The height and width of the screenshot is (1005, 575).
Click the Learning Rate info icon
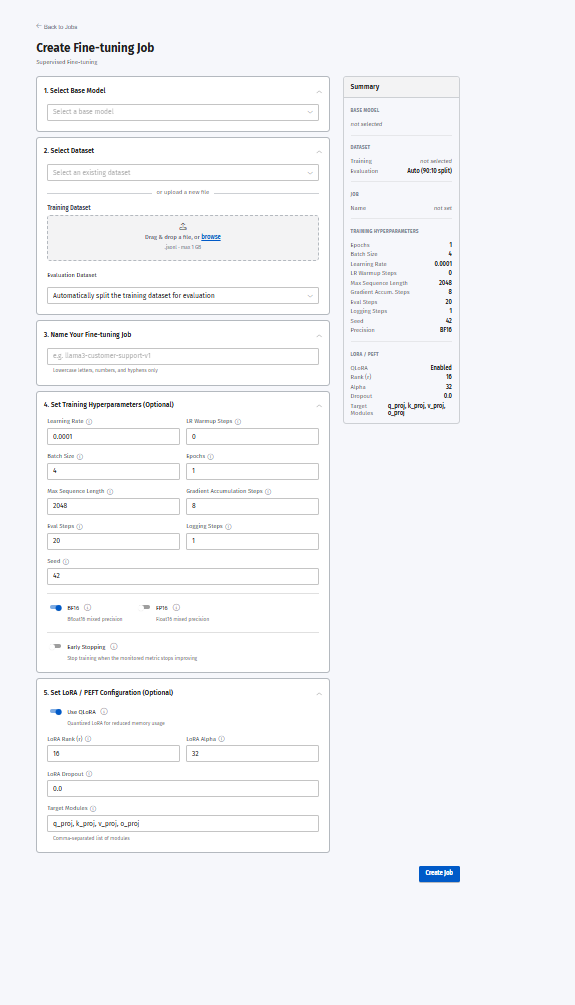89,422
